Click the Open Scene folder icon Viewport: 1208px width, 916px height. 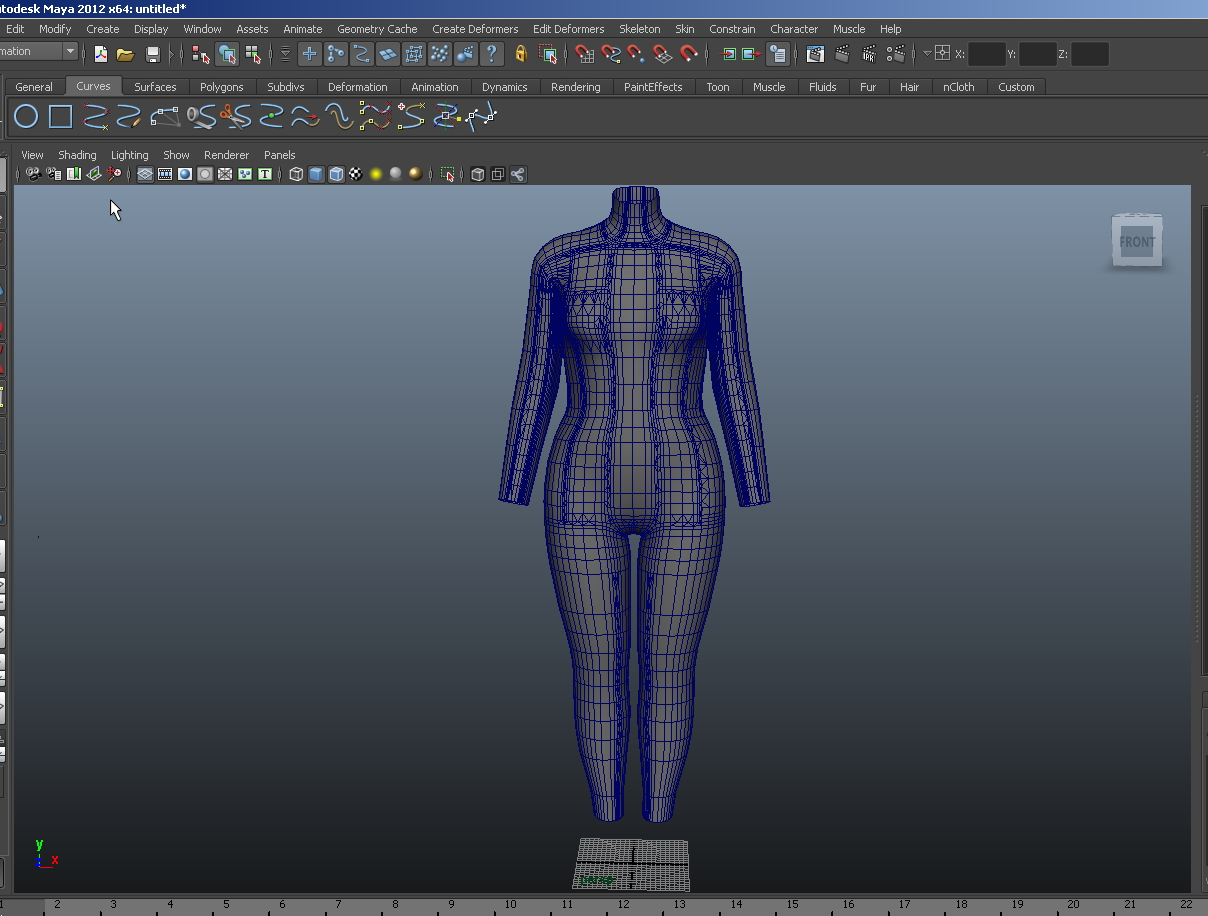pyautogui.click(x=125, y=54)
